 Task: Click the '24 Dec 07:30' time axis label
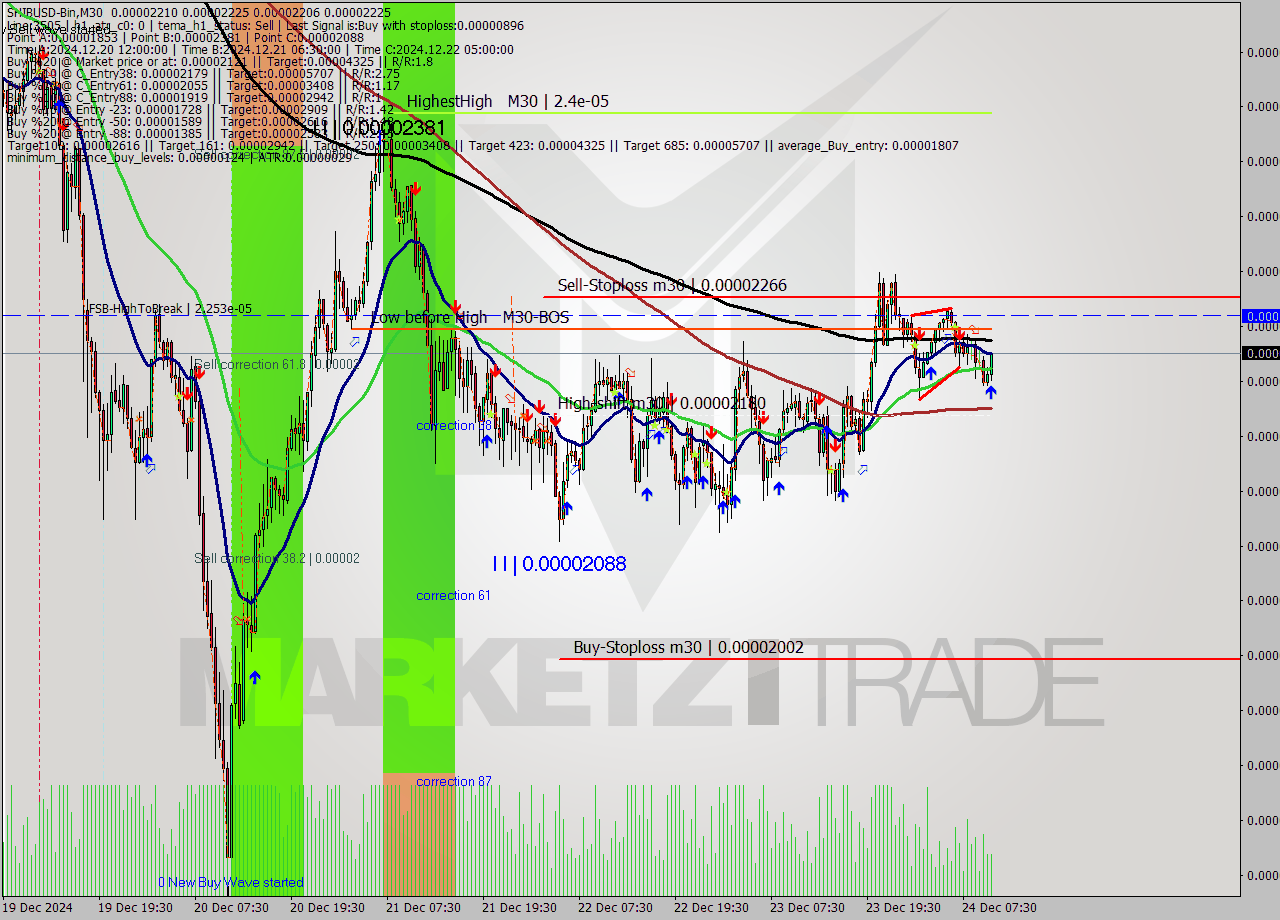point(999,907)
